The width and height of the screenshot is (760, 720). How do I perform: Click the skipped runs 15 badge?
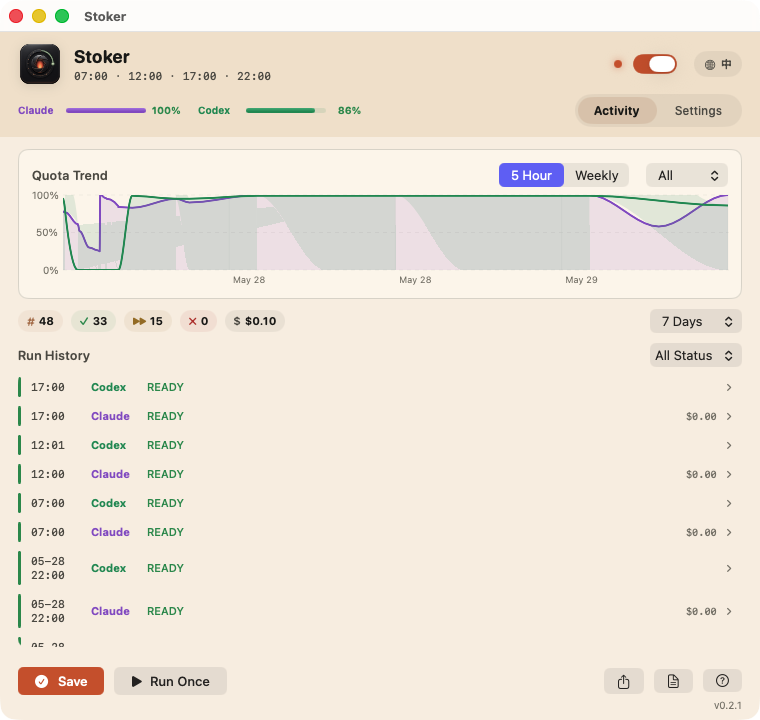pyautogui.click(x=148, y=321)
